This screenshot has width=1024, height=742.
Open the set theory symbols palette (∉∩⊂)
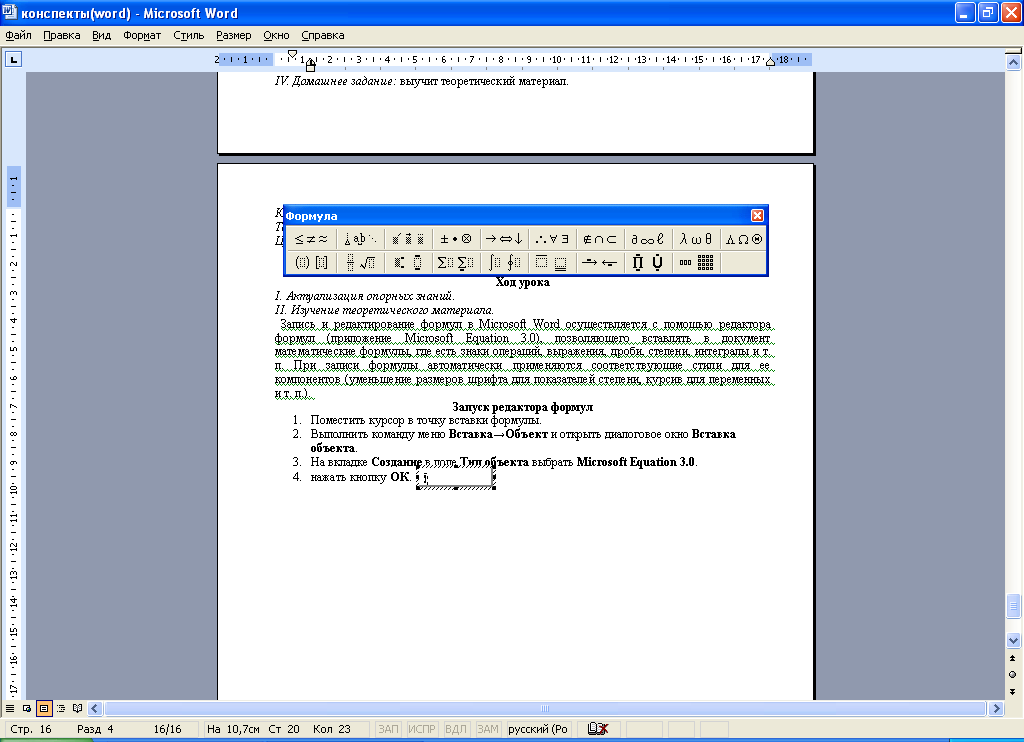(x=601, y=239)
